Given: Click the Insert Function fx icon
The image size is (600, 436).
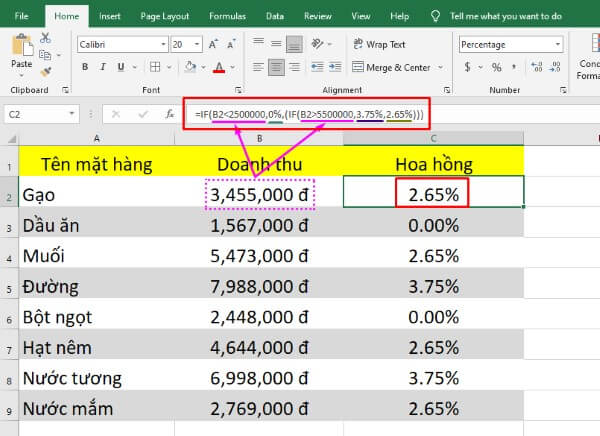Looking at the screenshot, I should point(170,114).
